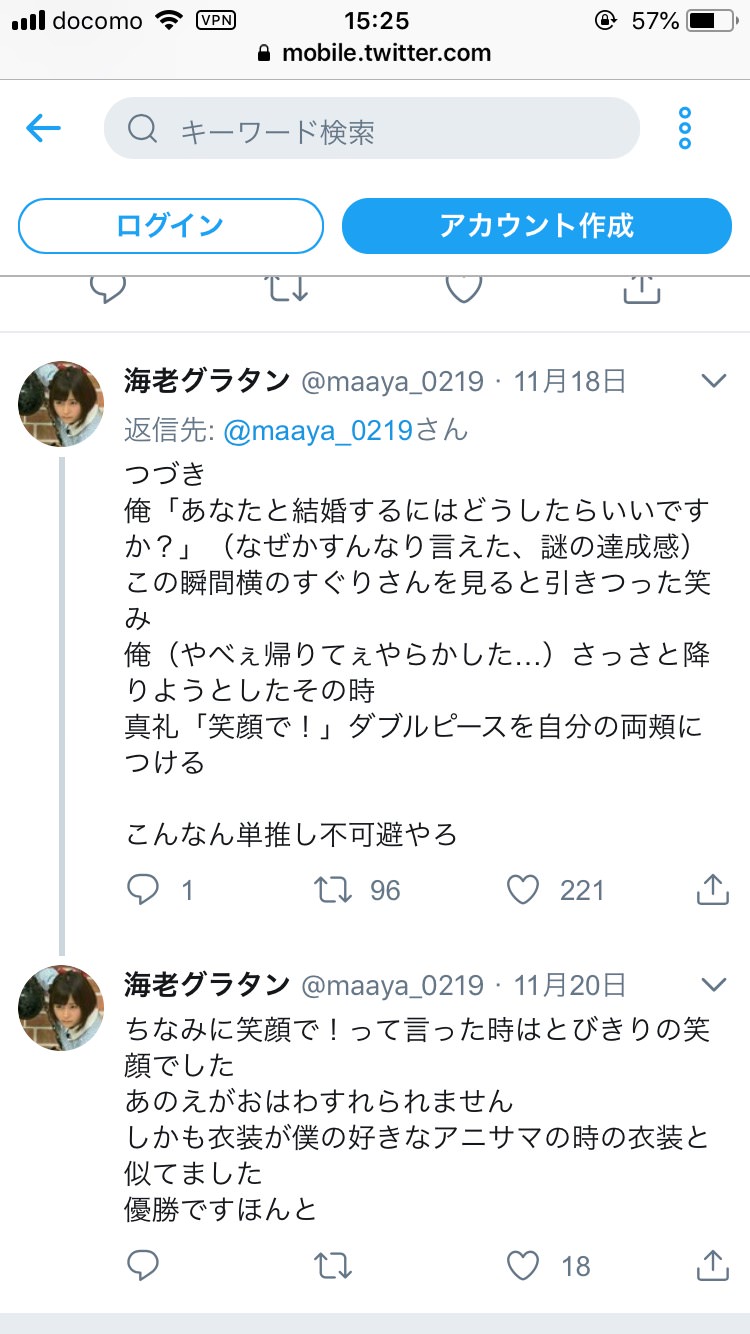The image size is (750, 1334).
Task: Tap the blue back arrow
Action: (44, 128)
